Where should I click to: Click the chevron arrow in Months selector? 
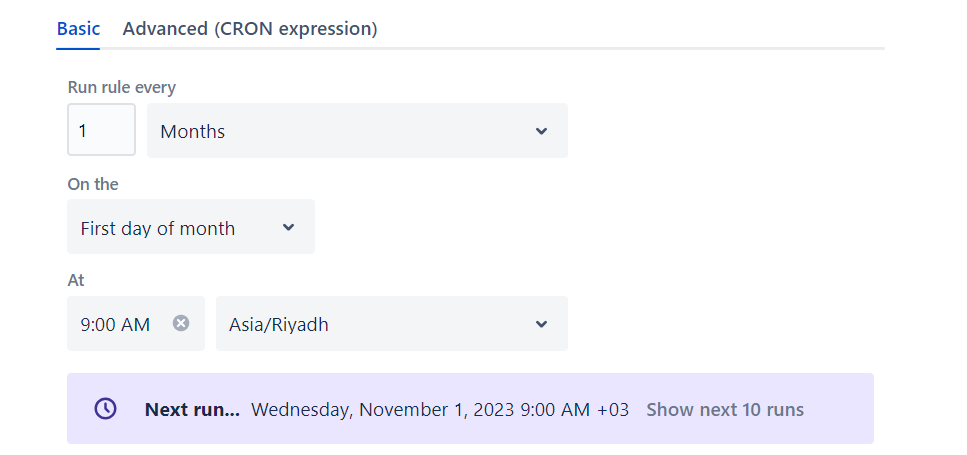tap(541, 131)
